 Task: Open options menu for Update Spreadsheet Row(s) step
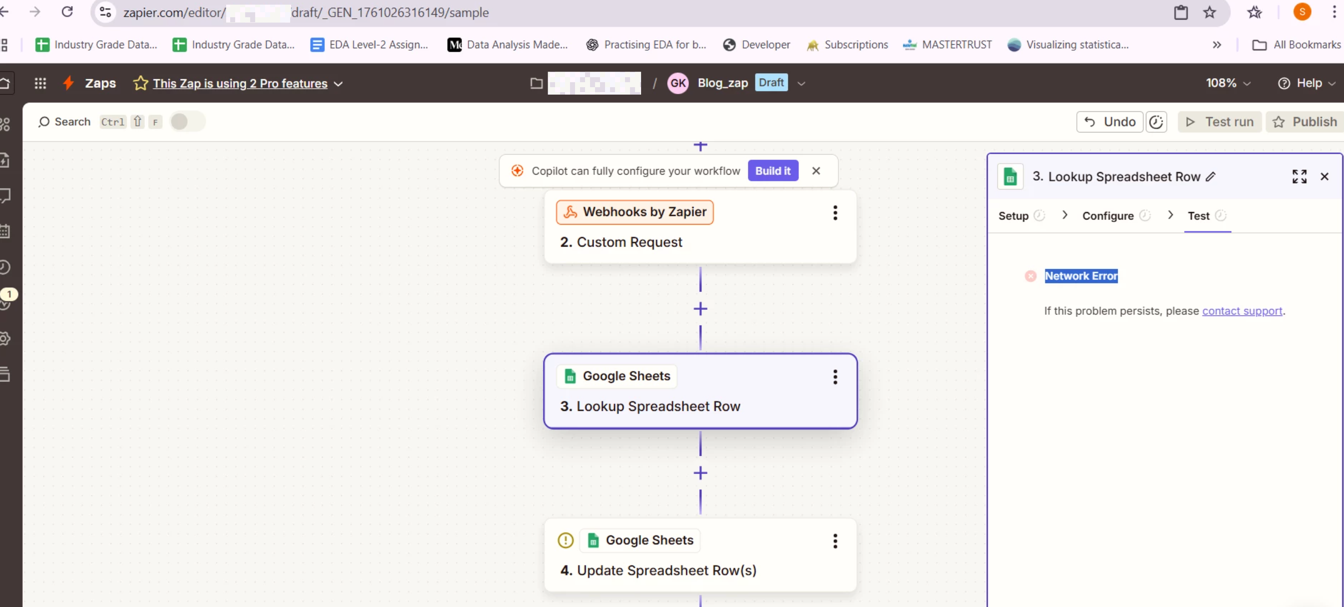835,541
